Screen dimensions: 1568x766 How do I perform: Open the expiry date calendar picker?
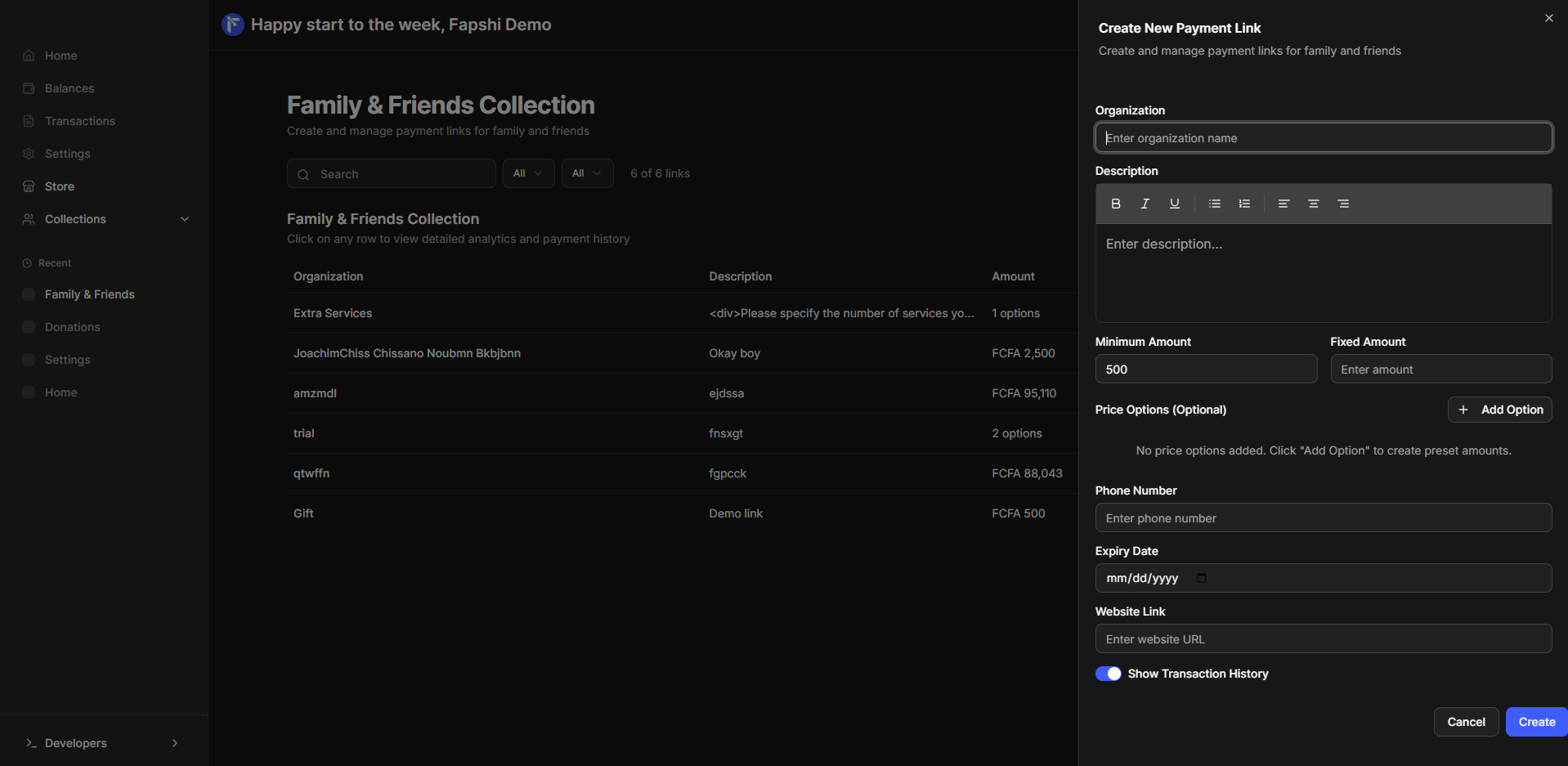tap(1201, 578)
